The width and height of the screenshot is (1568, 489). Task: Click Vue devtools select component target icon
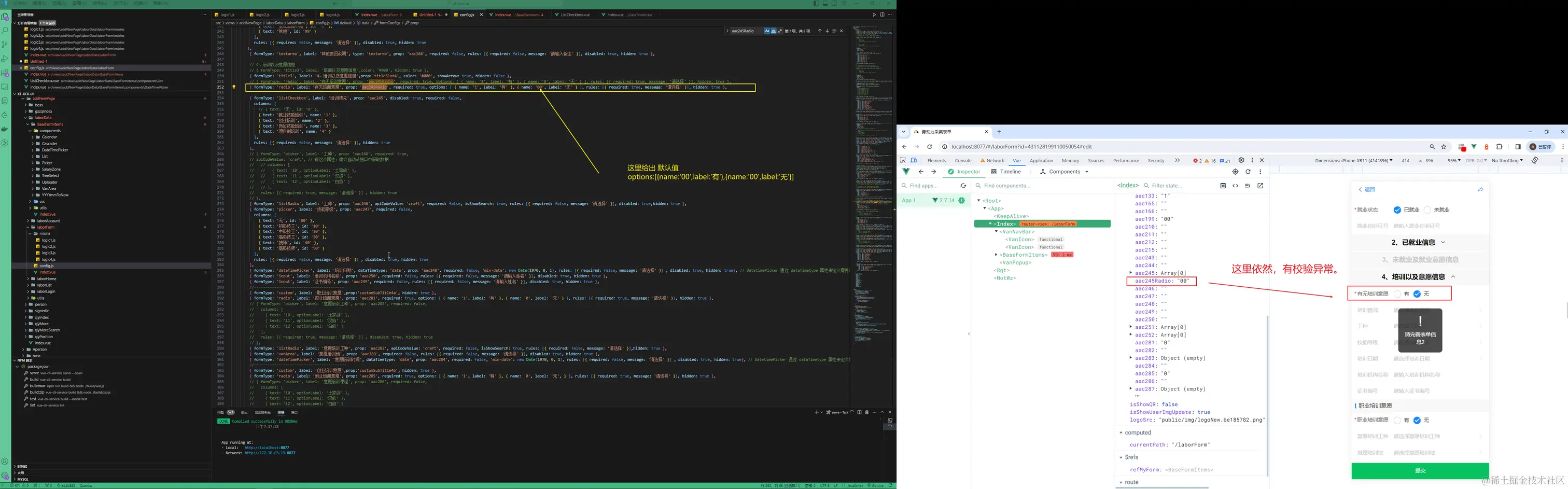pos(1235,172)
